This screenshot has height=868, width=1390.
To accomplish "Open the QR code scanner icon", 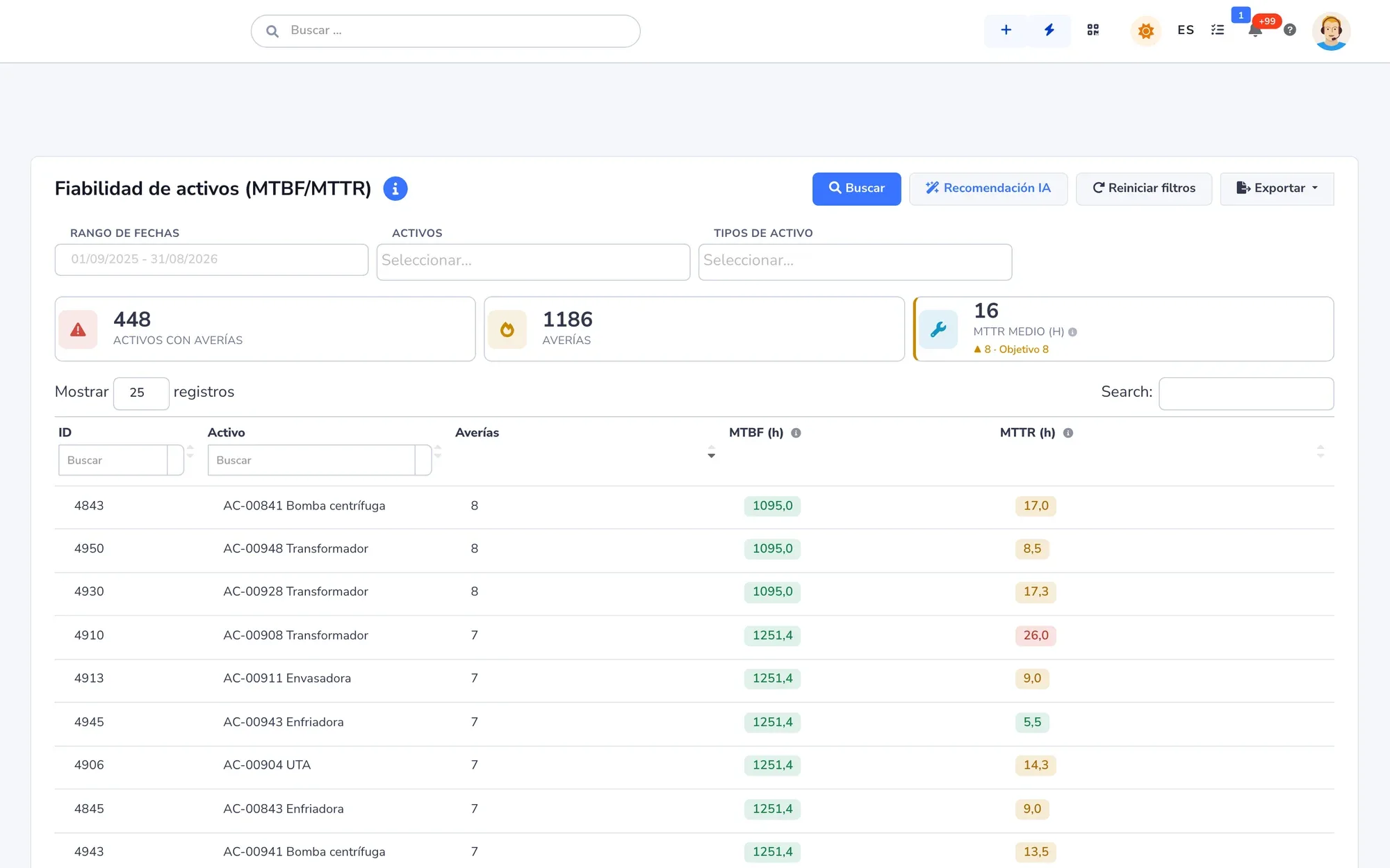I will 1093,30.
